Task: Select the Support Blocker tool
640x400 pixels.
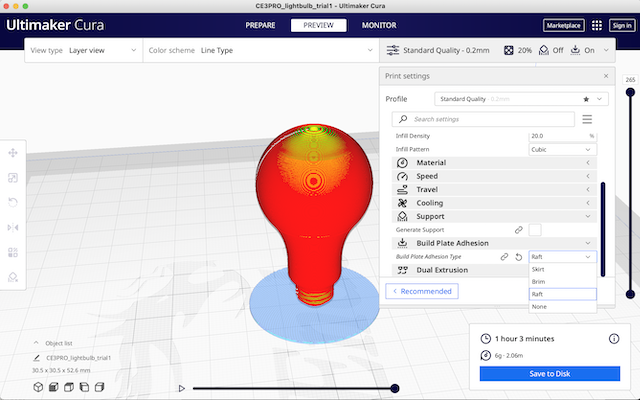Action: point(13,277)
